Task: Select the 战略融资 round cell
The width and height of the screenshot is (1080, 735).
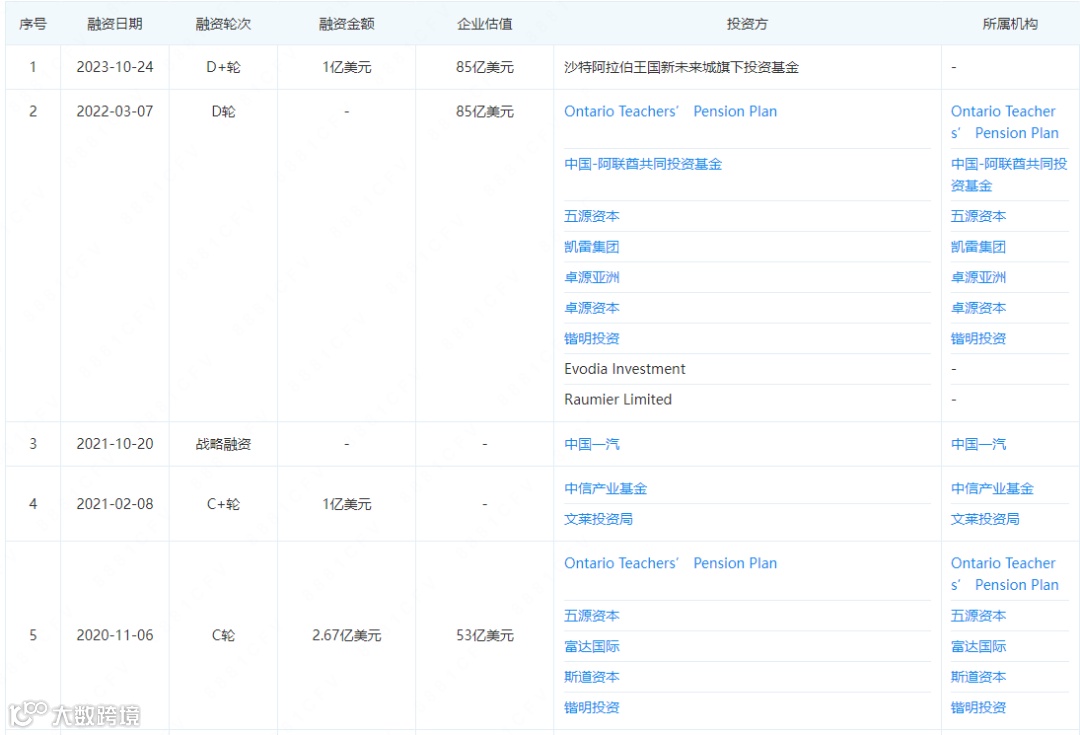Action: point(223,444)
